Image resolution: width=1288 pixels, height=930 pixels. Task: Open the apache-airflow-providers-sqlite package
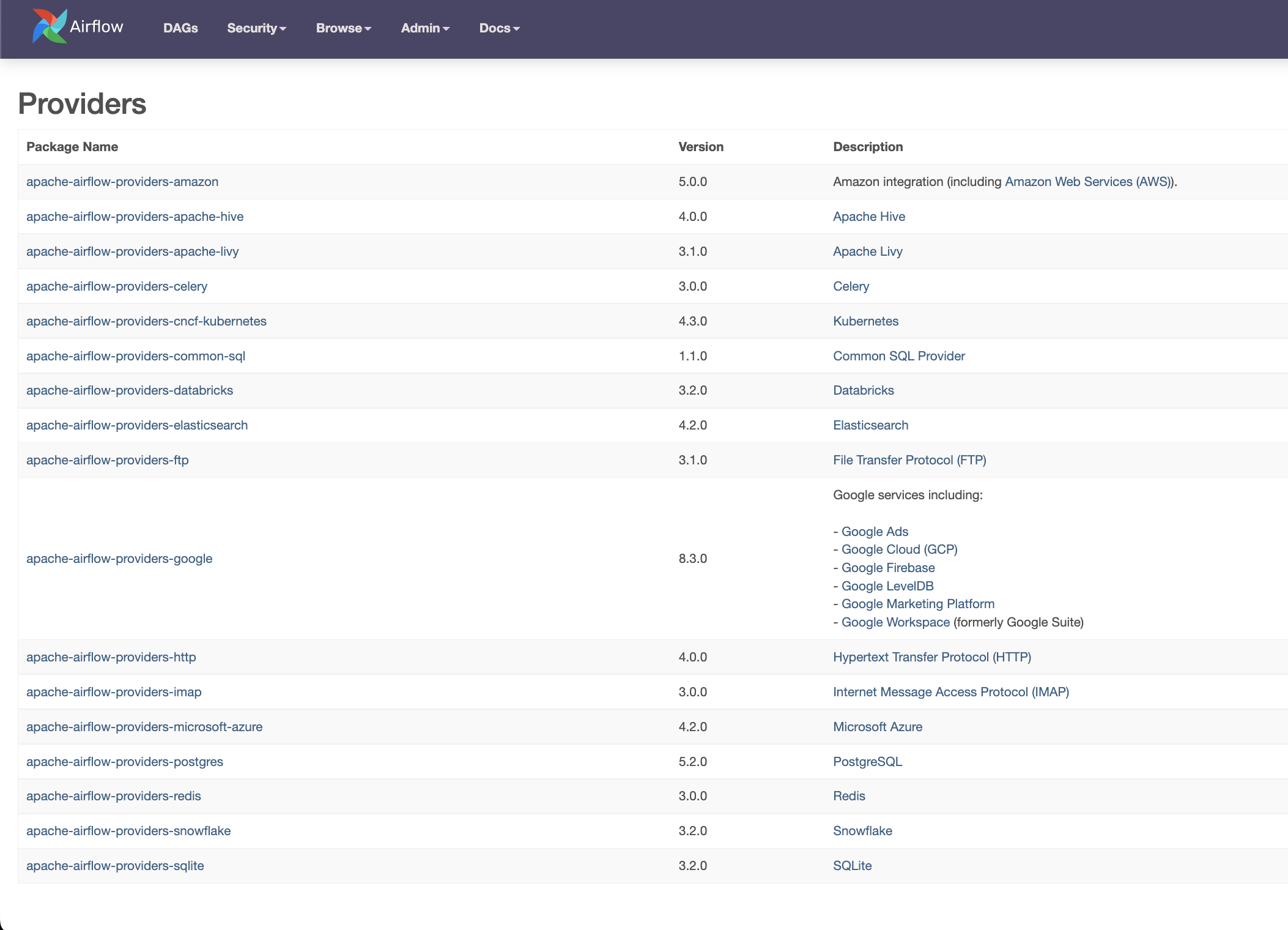[x=114, y=865]
